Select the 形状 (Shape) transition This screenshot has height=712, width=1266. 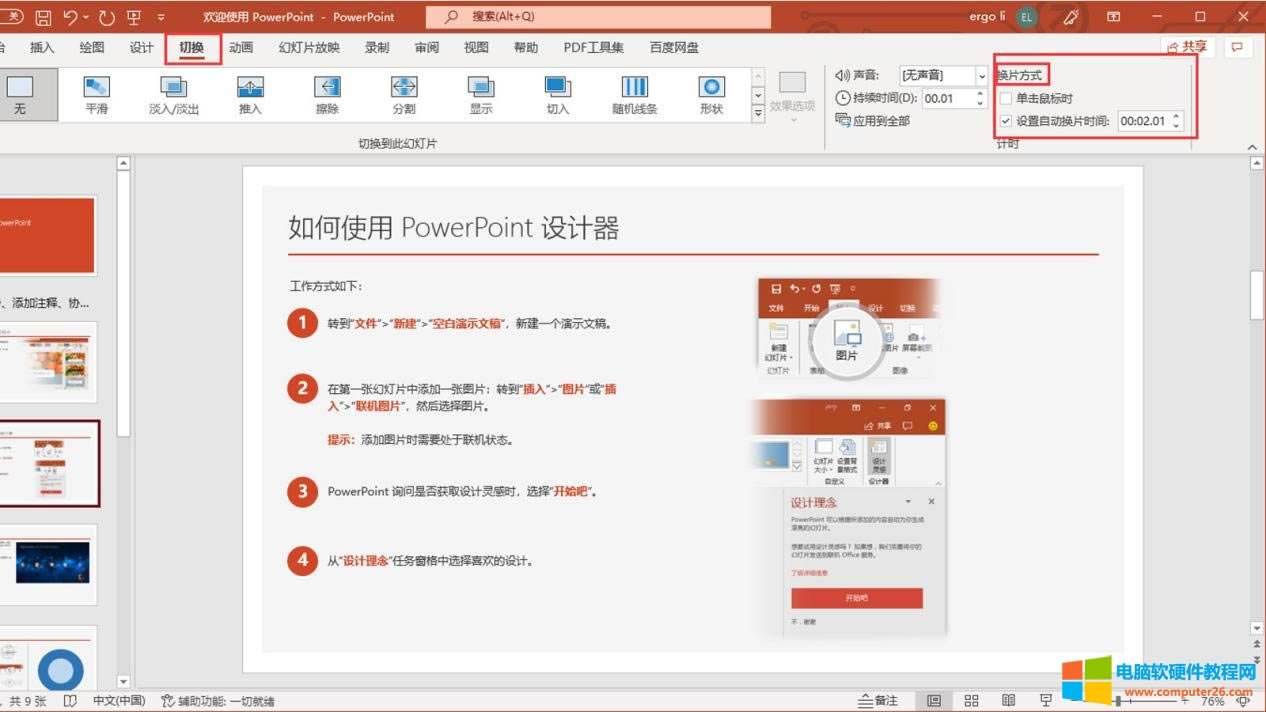pos(711,95)
